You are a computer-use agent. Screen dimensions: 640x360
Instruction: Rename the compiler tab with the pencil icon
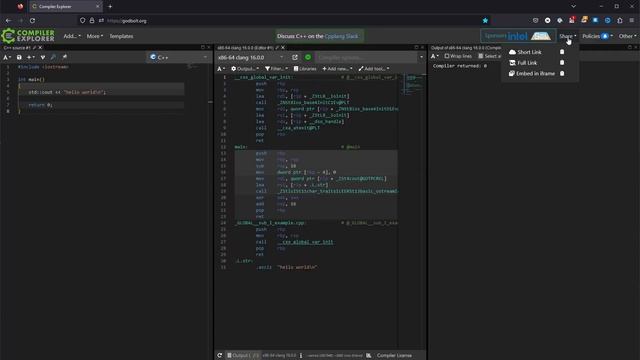coord(277,48)
